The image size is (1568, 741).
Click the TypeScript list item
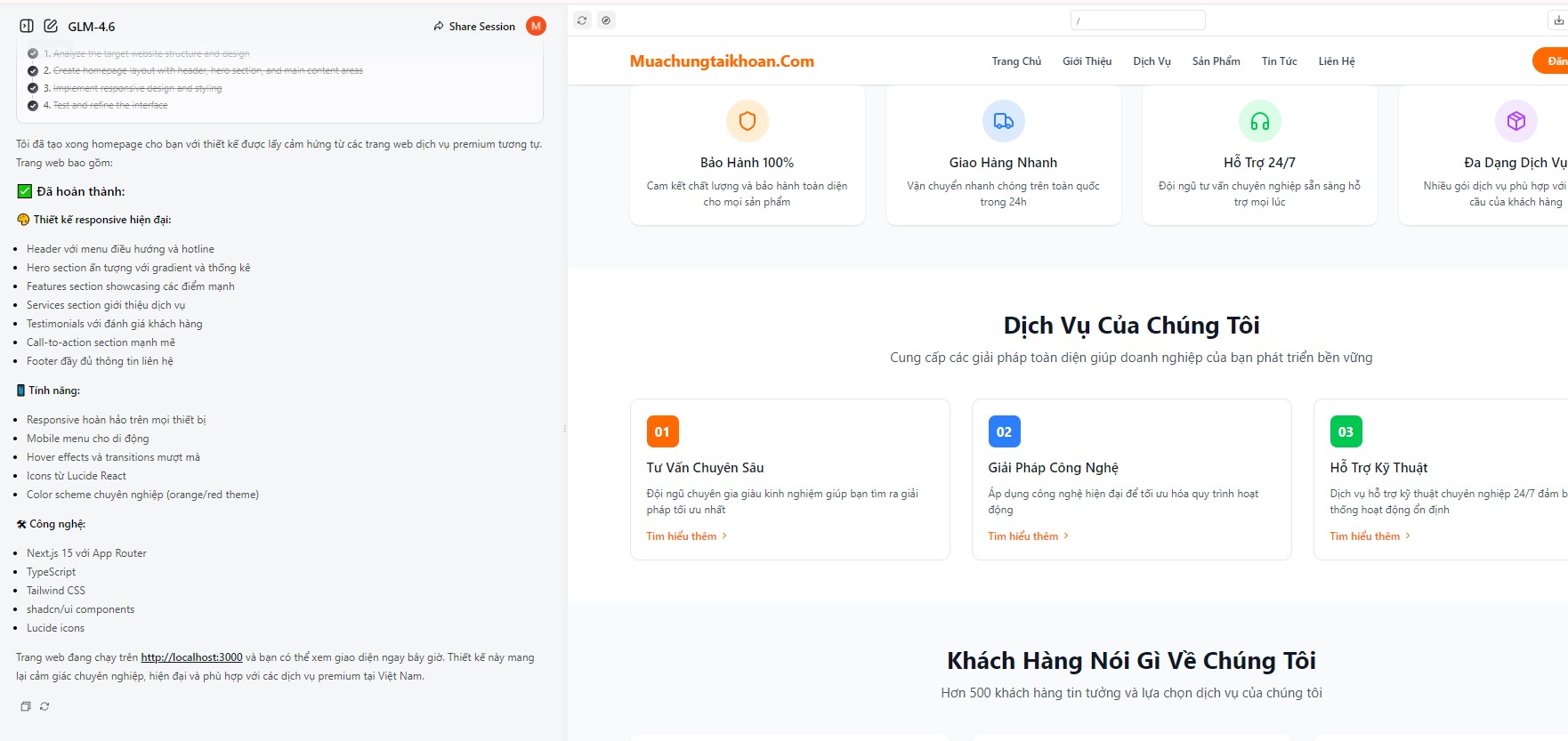click(x=51, y=572)
